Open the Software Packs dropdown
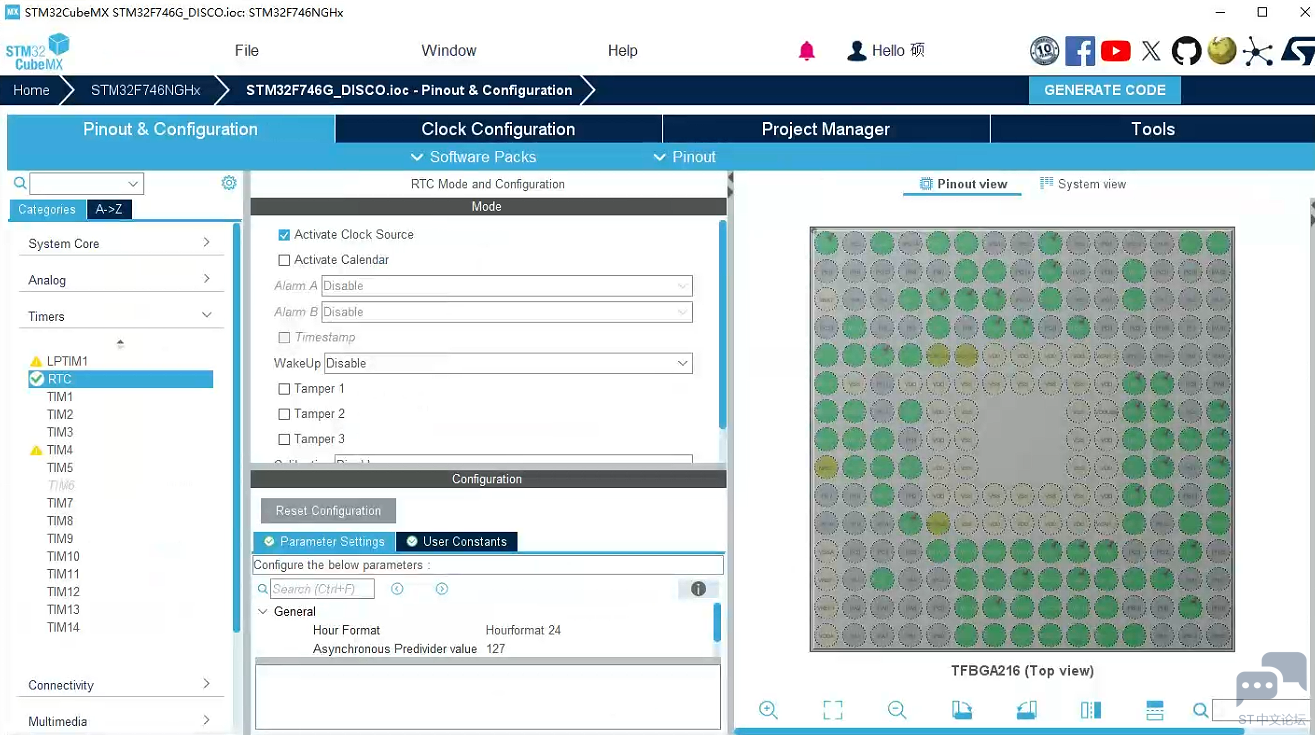 click(x=473, y=157)
